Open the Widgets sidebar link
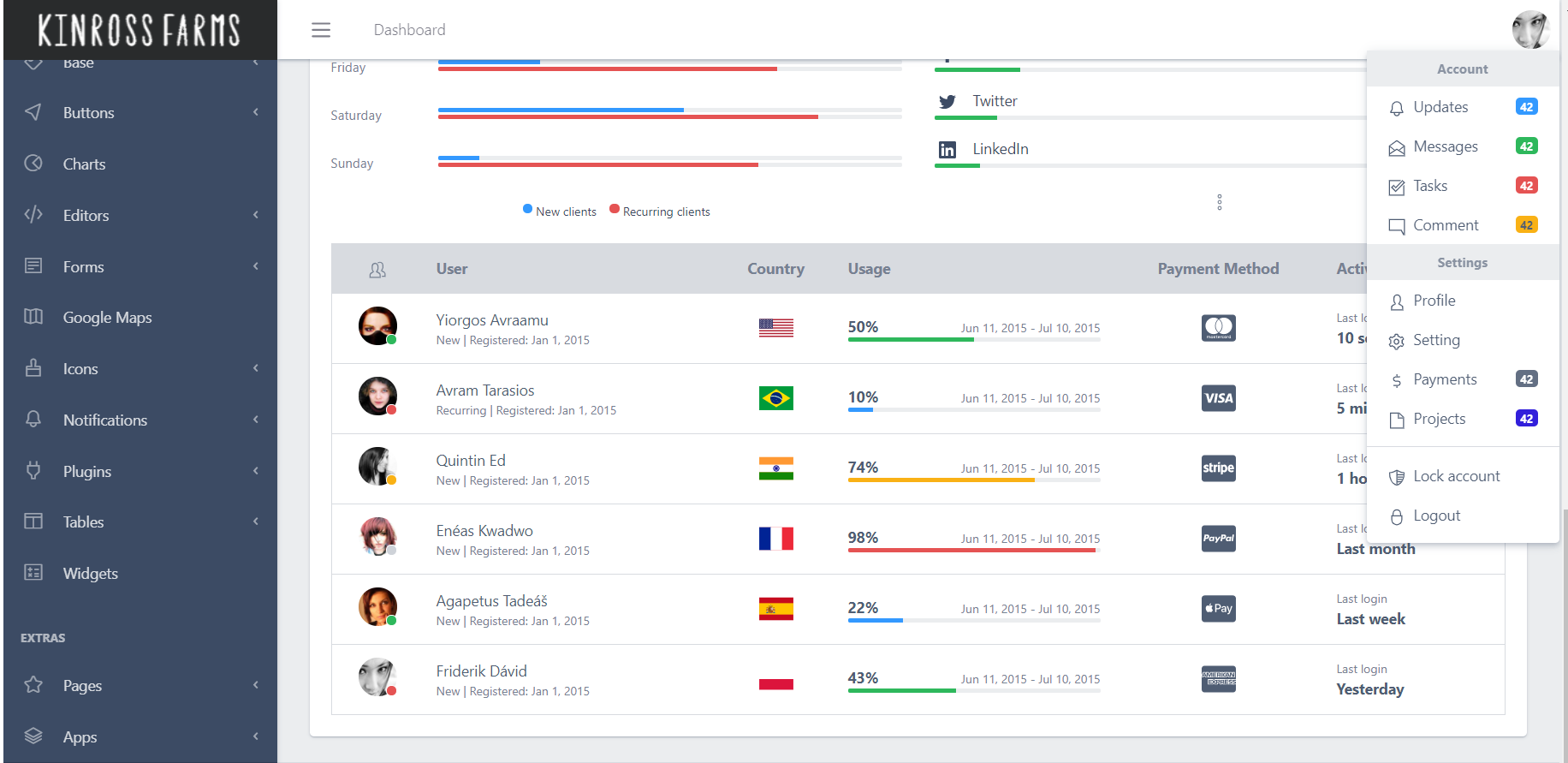Image resolution: width=1568 pixels, height=763 pixels. point(90,574)
